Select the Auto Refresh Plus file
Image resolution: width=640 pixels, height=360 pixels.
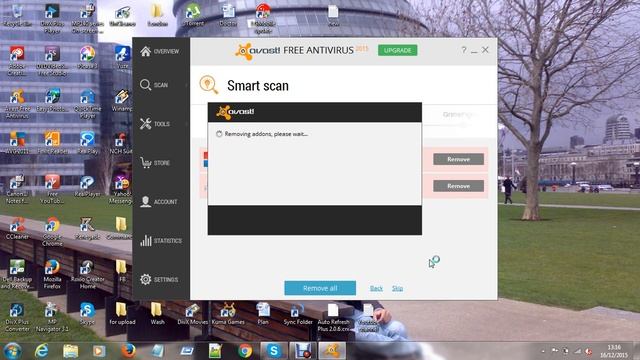point(333,317)
